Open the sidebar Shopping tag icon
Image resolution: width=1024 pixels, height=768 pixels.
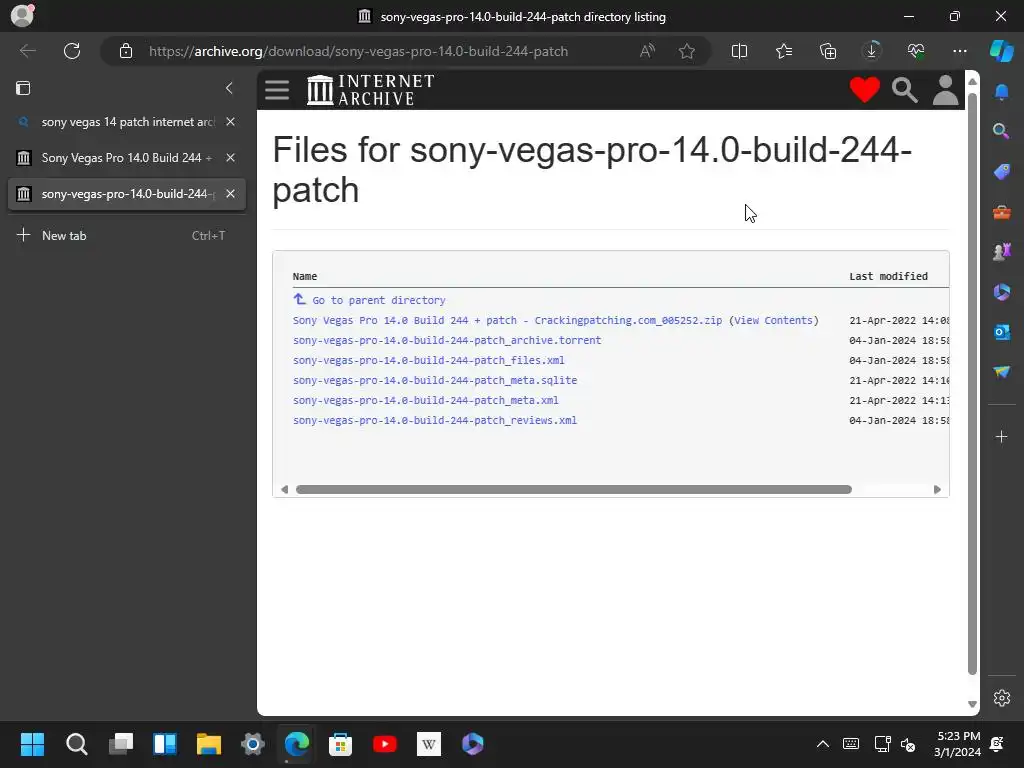[x=1001, y=171]
